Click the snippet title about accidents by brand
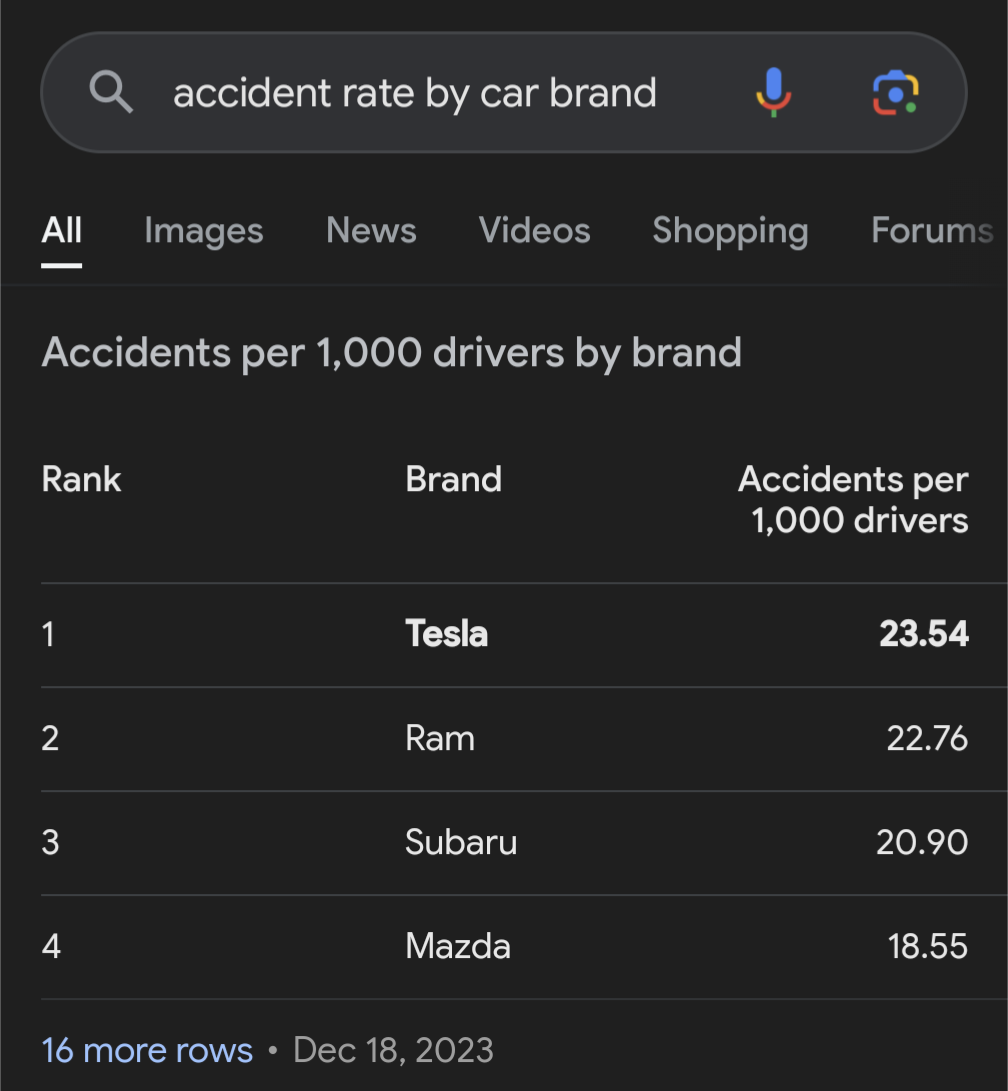 [392, 353]
